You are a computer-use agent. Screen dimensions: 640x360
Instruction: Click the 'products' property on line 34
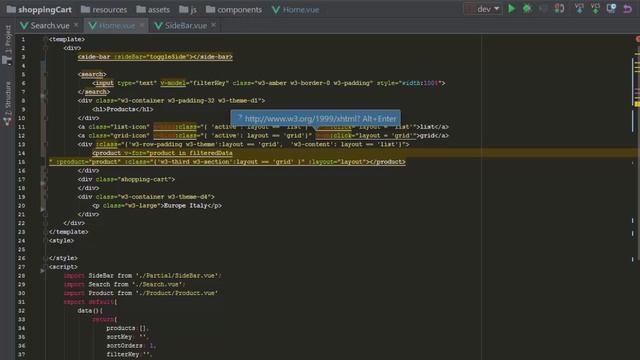pyautogui.click(x=121, y=328)
